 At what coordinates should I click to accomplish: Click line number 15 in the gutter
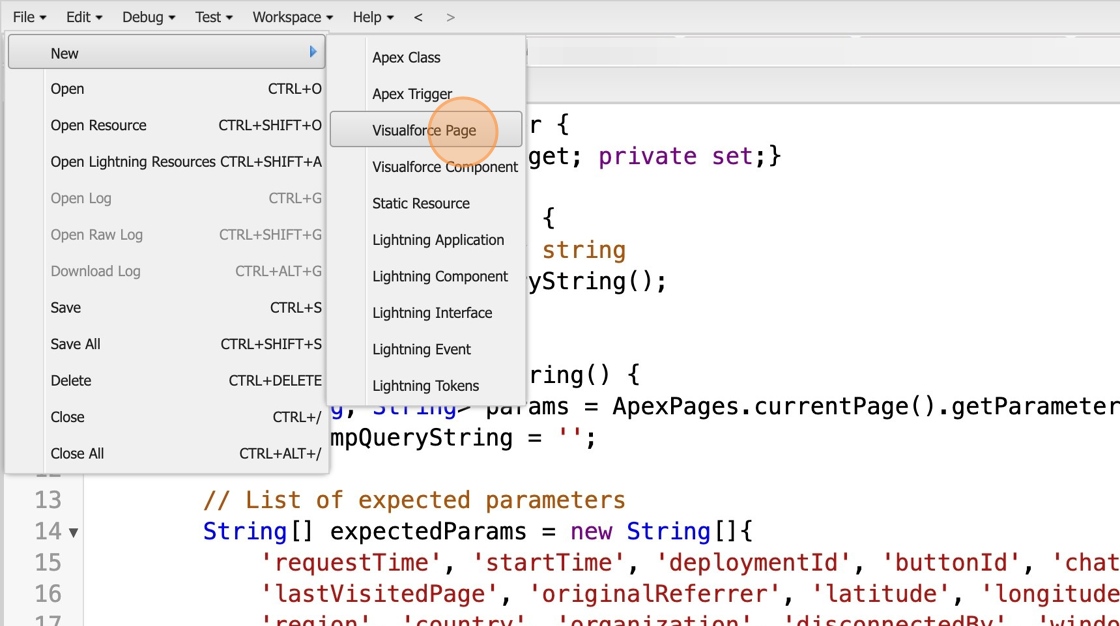[x=48, y=562]
